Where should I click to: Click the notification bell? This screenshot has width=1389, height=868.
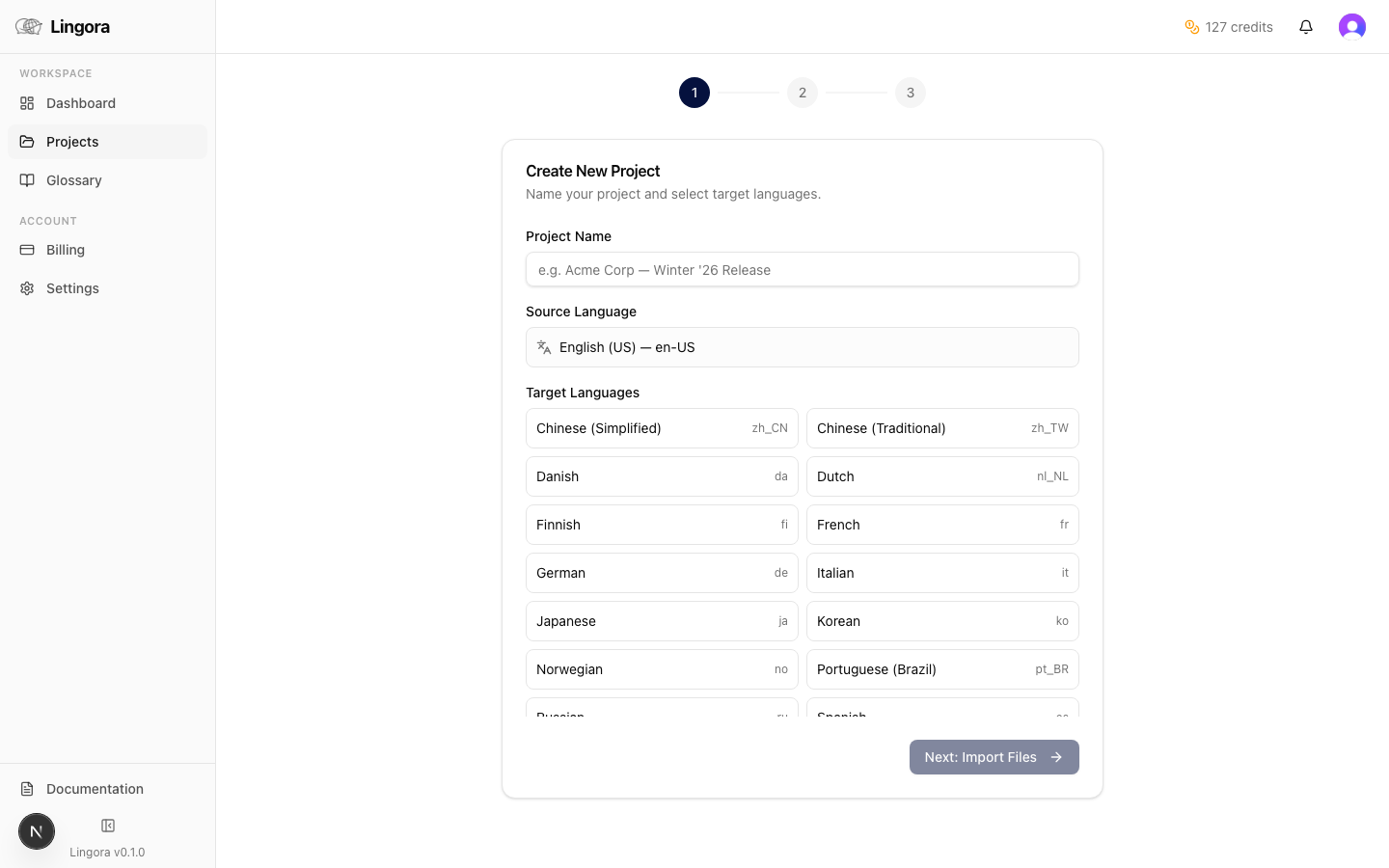tap(1306, 26)
